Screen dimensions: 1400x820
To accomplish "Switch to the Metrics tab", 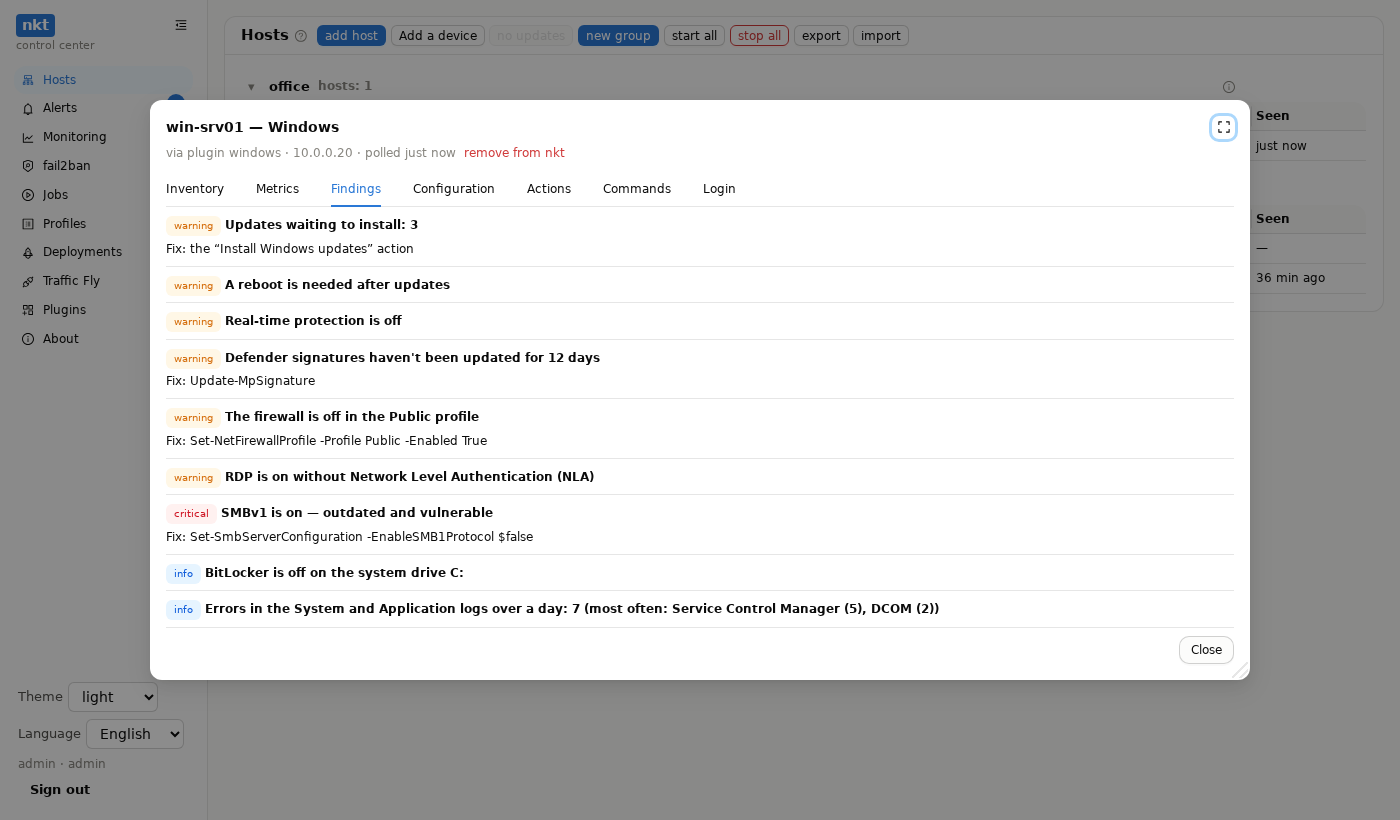I will pos(277,189).
